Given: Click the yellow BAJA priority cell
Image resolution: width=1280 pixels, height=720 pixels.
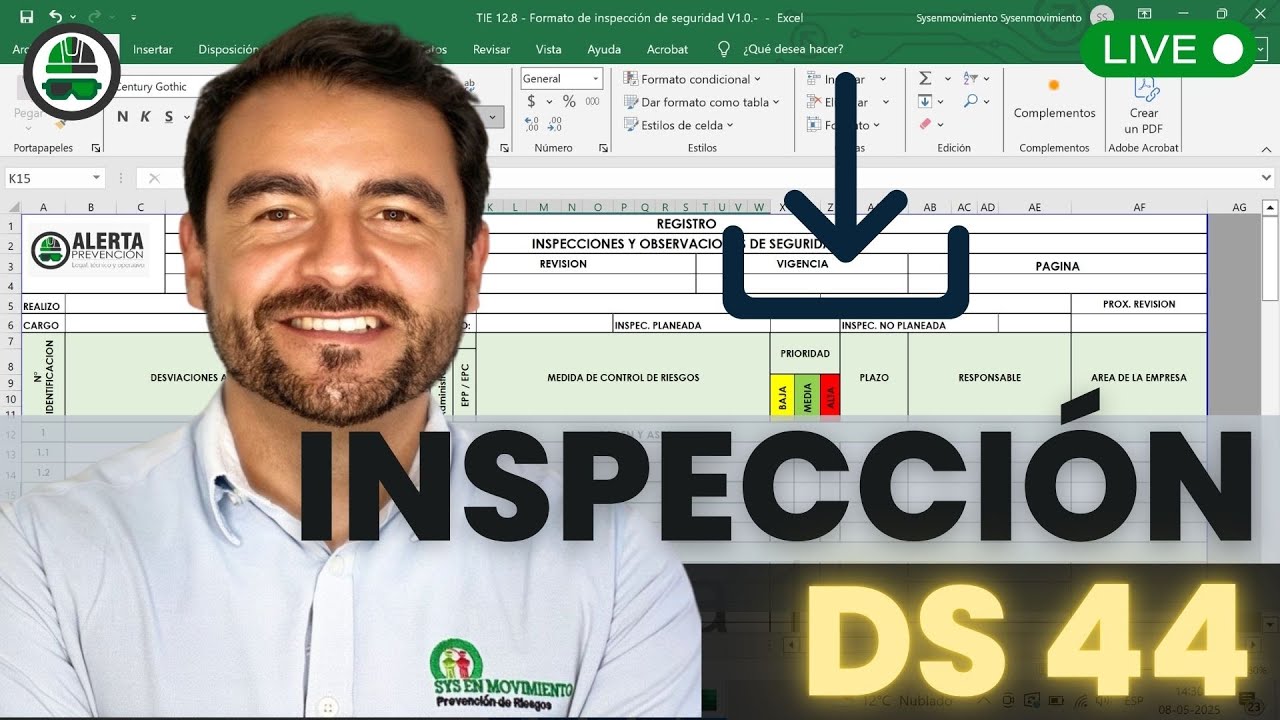Looking at the screenshot, I should [782, 395].
